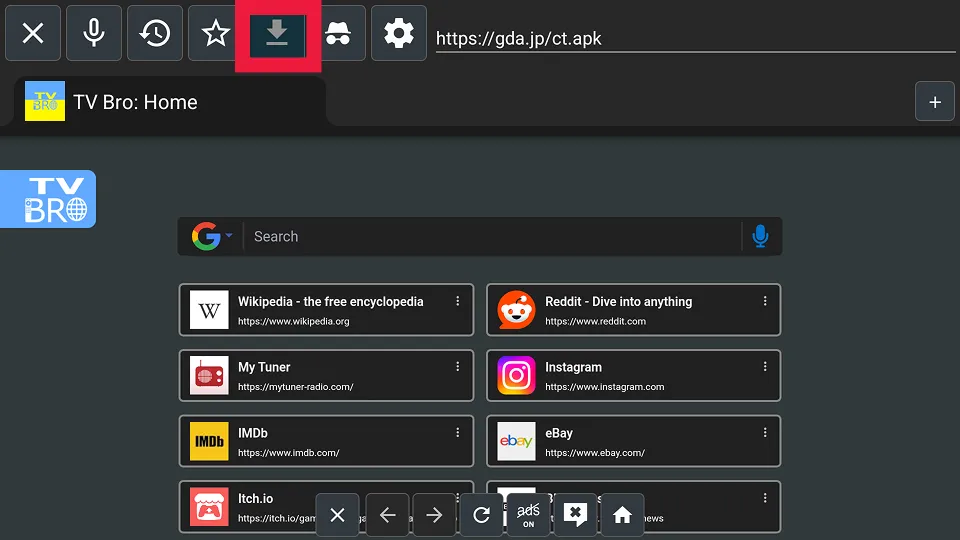The image size is (960, 540).
Task: Open browser settings gear
Action: pyautogui.click(x=399, y=33)
